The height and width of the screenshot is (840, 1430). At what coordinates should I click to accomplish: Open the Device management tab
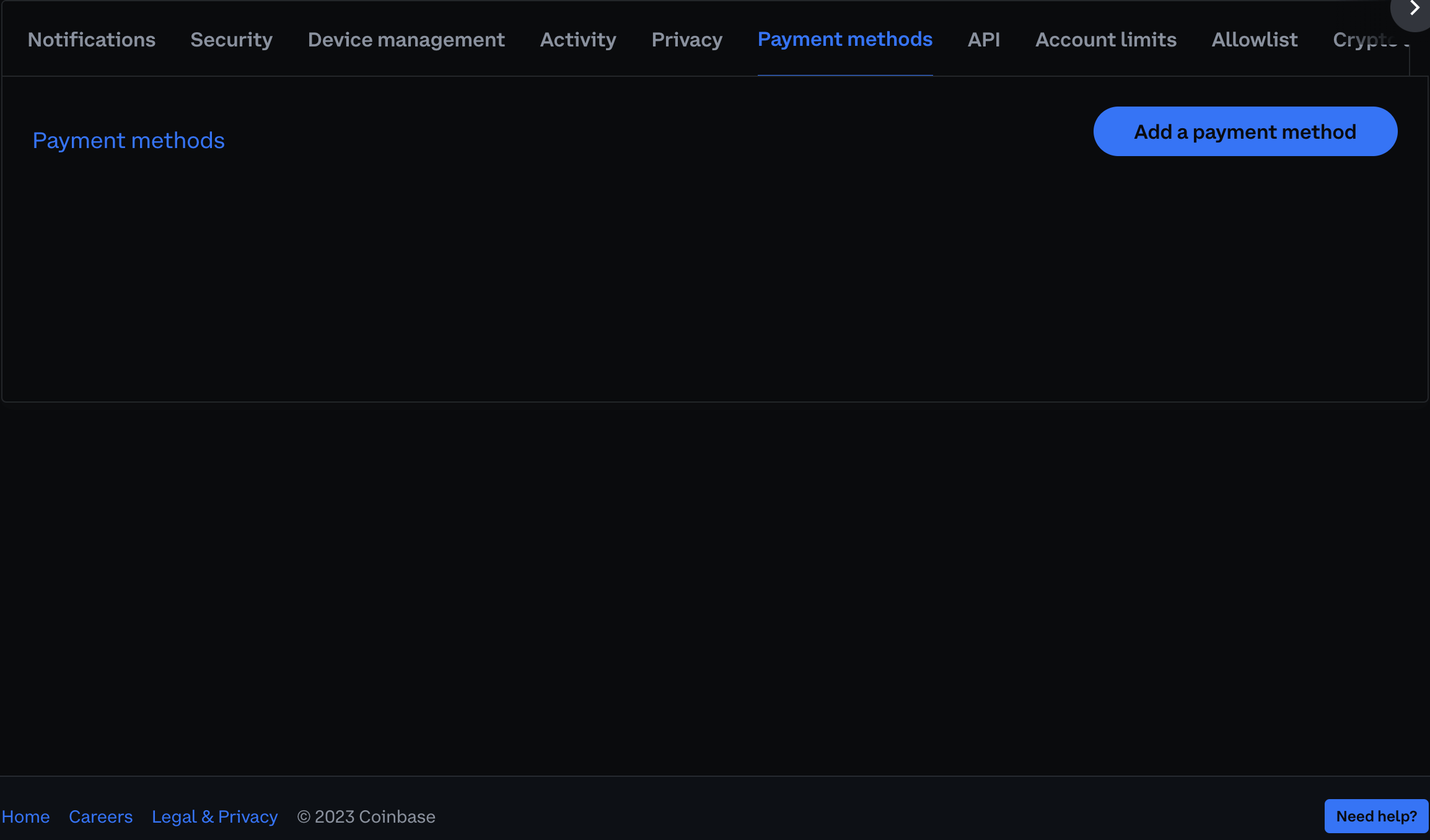click(x=406, y=39)
